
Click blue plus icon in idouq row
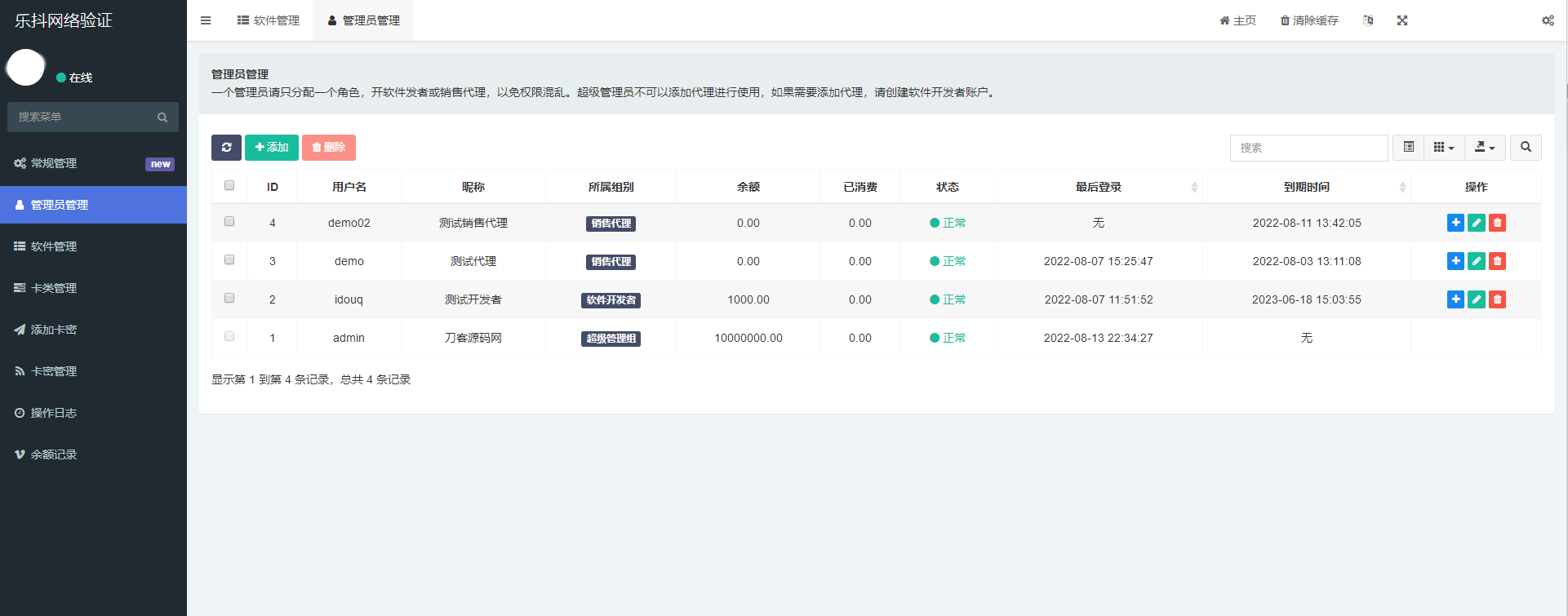click(1455, 299)
